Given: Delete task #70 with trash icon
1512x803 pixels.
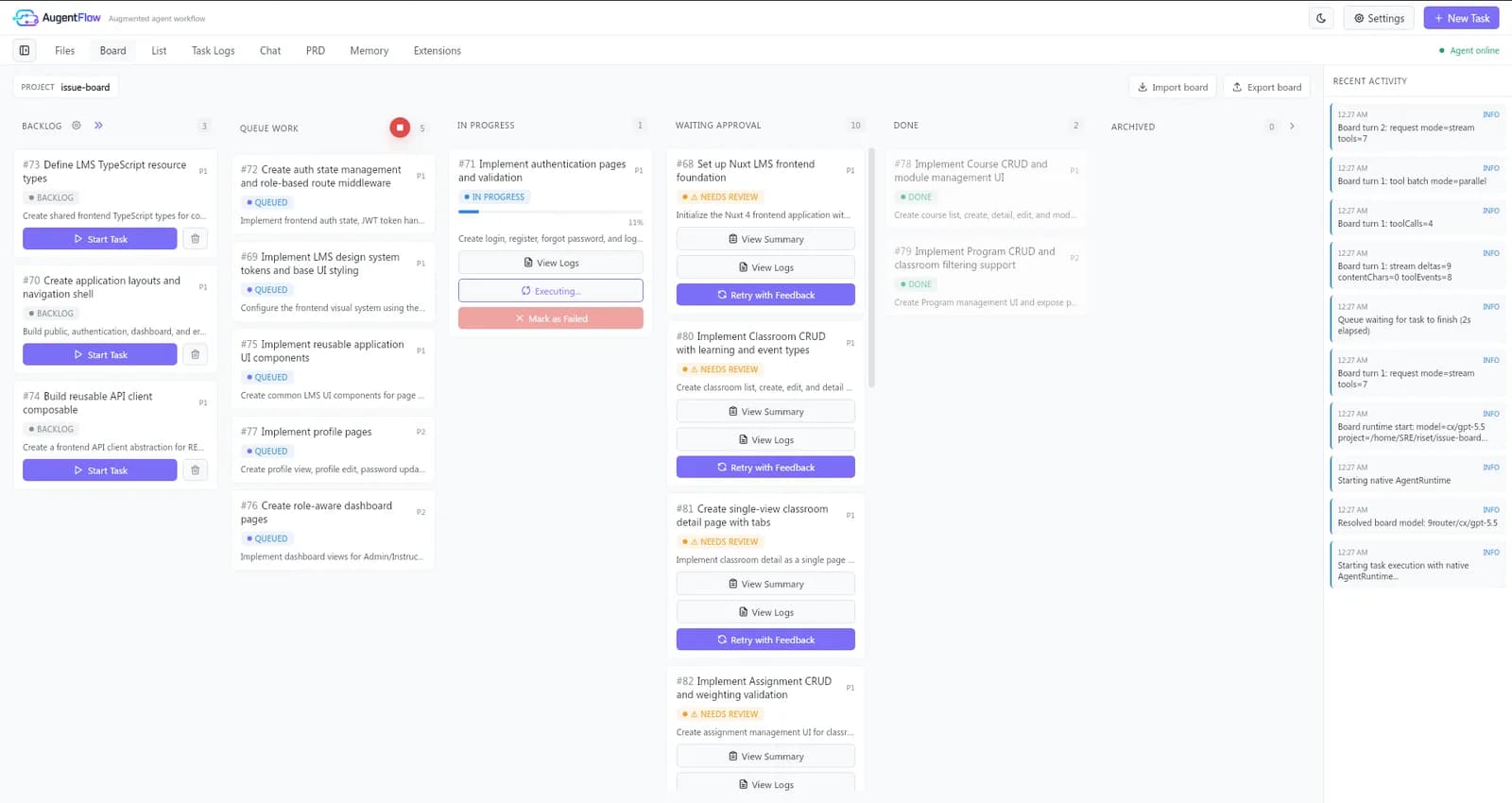Looking at the screenshot, I should (196, 354).
